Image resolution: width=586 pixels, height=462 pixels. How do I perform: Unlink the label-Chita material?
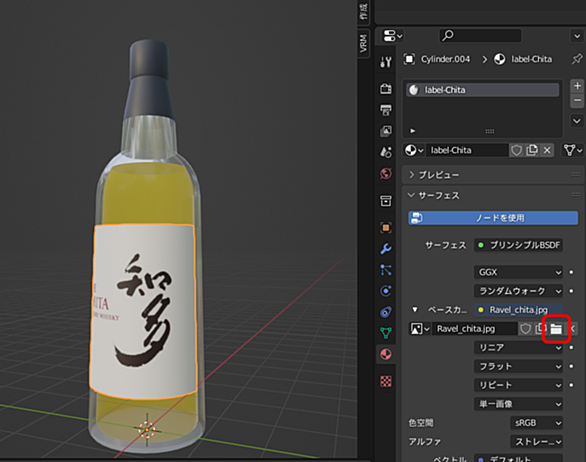click(547, 150)
